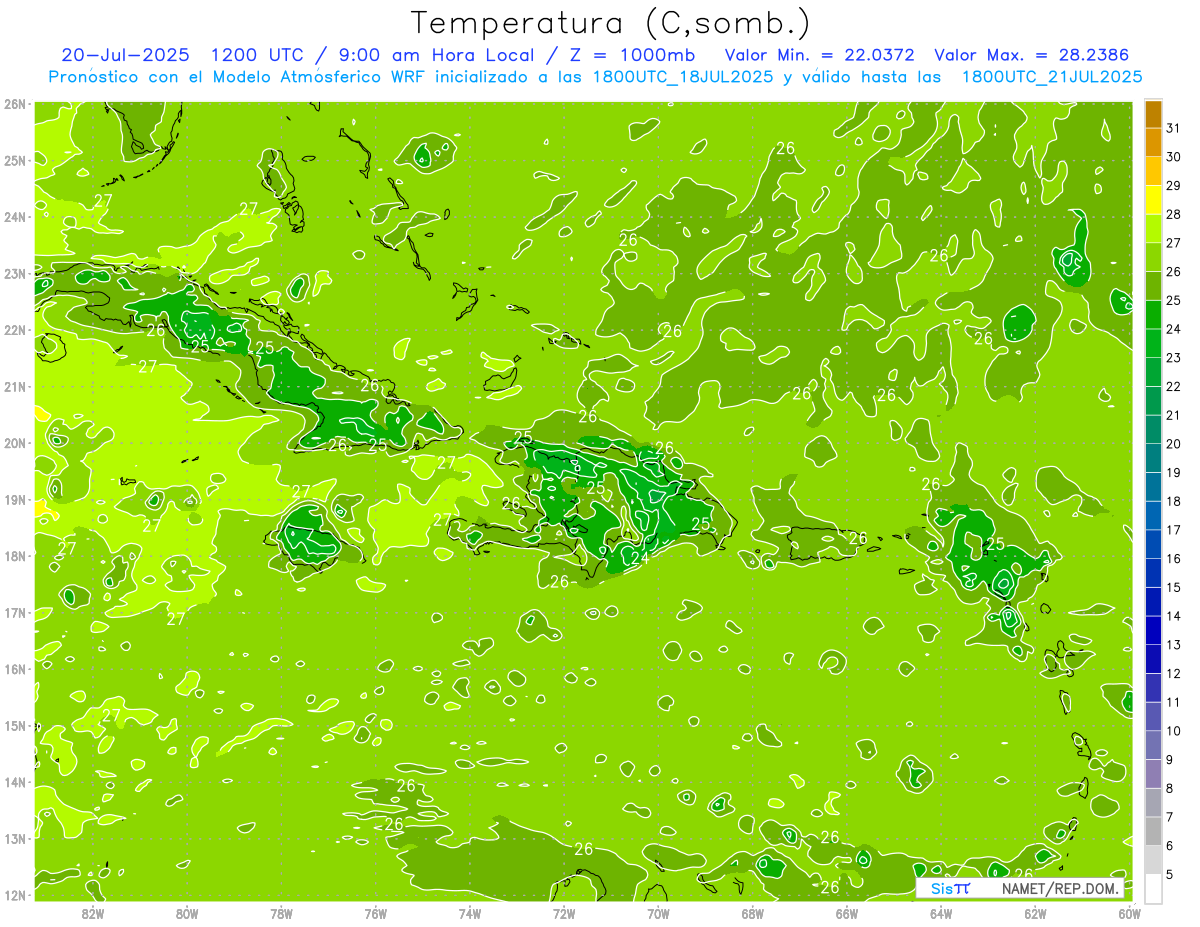Viewport: 1200px width, 927px height.
Task: Click gray legend swatch between 6 and 7
Action: click(x=1153, y=831)
